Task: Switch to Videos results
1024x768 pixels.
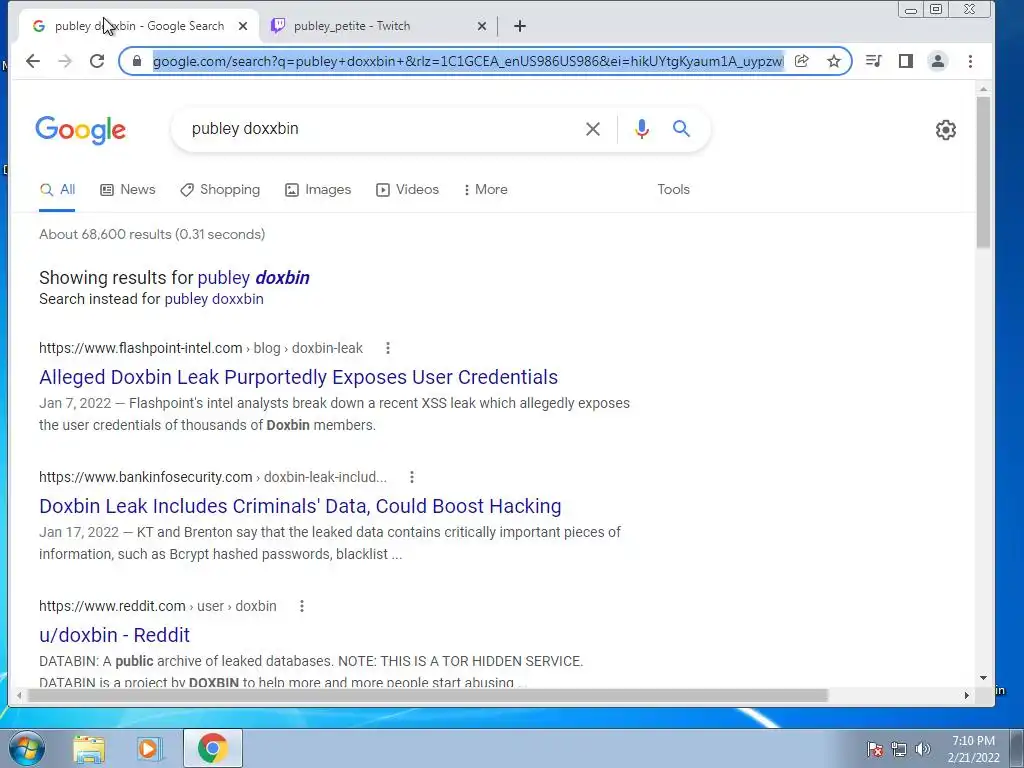Action: [408, 189]
